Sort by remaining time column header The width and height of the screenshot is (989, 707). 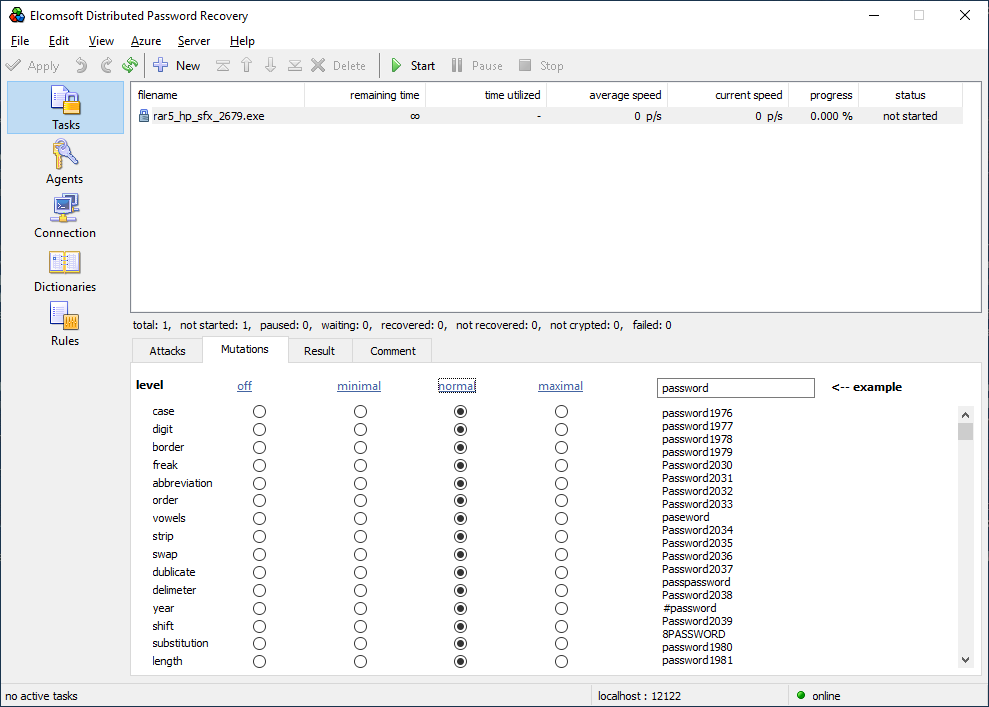tap(365, 95)
